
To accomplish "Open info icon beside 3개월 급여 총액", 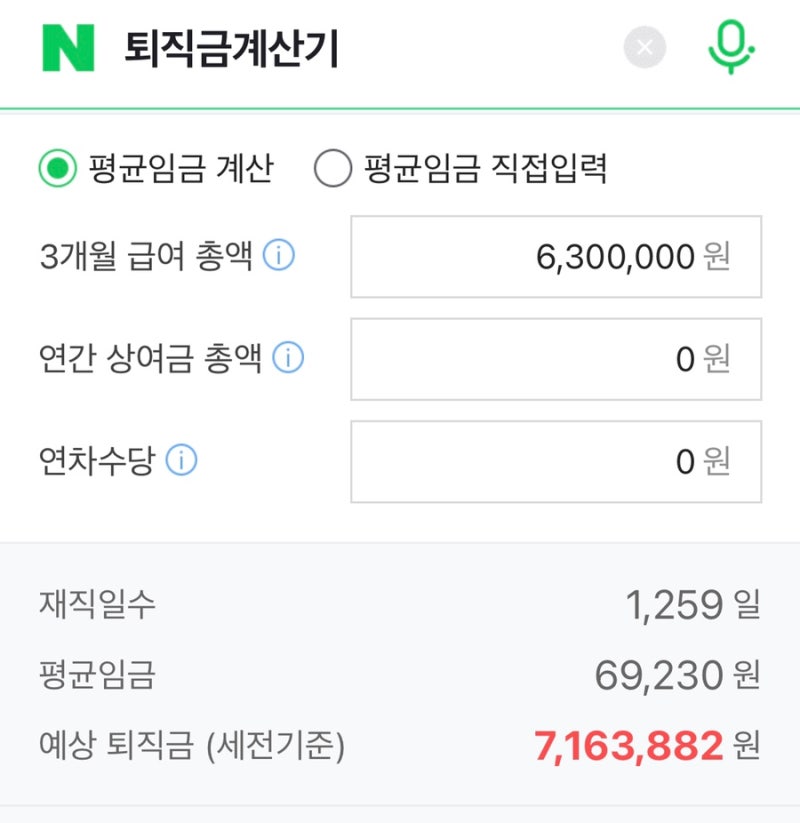I will [279, 255].
